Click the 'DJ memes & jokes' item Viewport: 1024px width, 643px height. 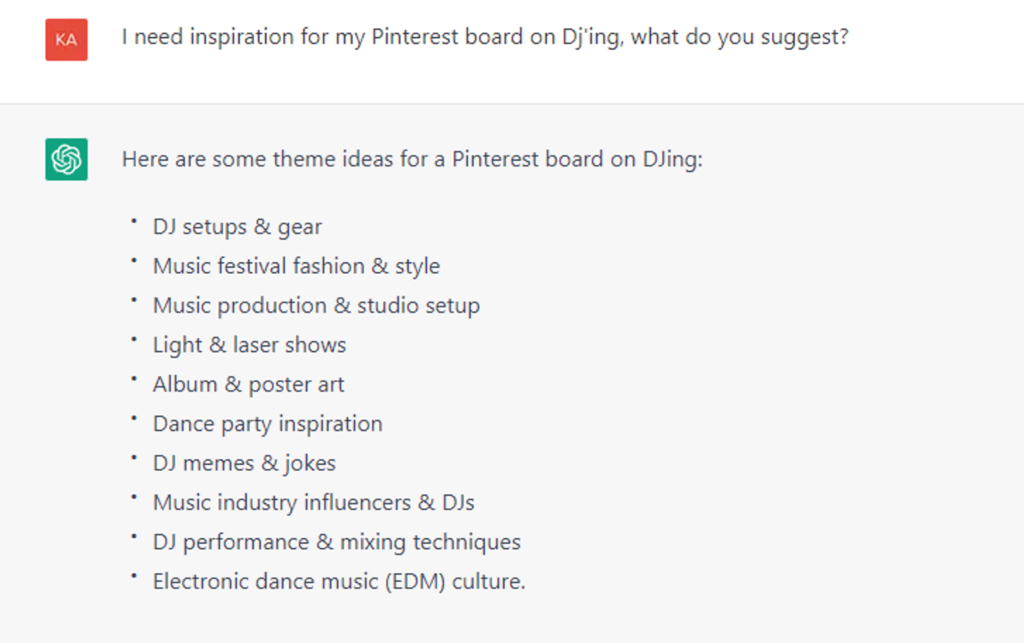click(244, 463)
